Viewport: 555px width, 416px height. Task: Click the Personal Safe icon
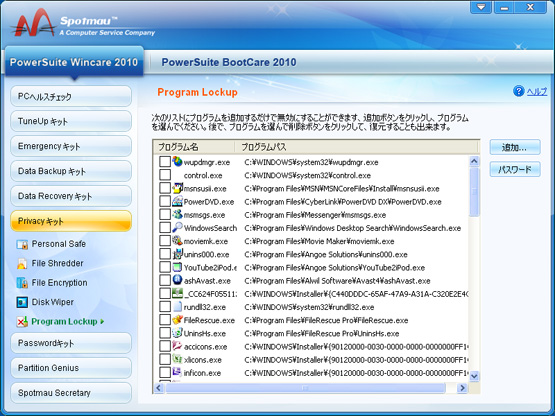pyautogui.click(x=22, y=244)
